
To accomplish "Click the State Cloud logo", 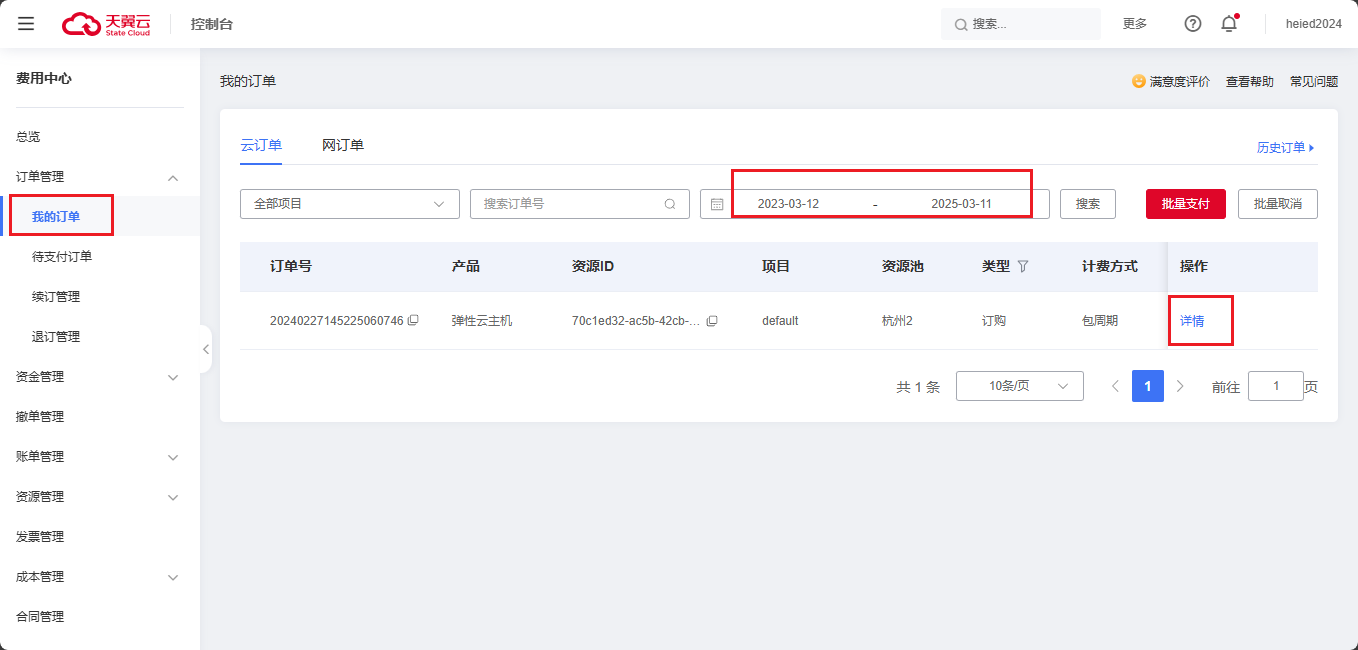I will point(106,24).
